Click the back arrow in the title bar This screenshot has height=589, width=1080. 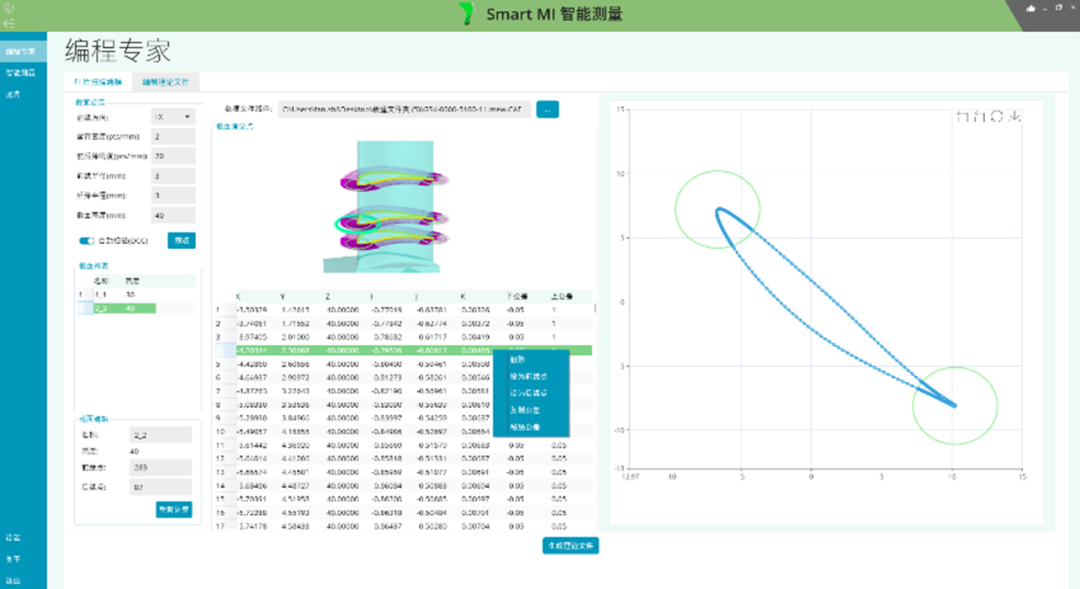click(8, 23)
